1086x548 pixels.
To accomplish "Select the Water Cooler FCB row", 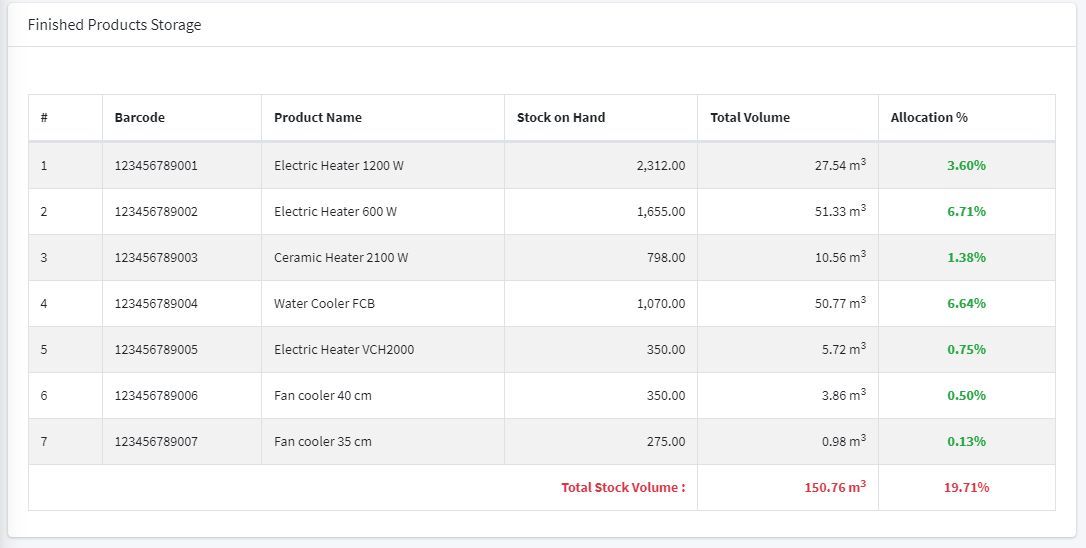I will click(x=324, y=304).
